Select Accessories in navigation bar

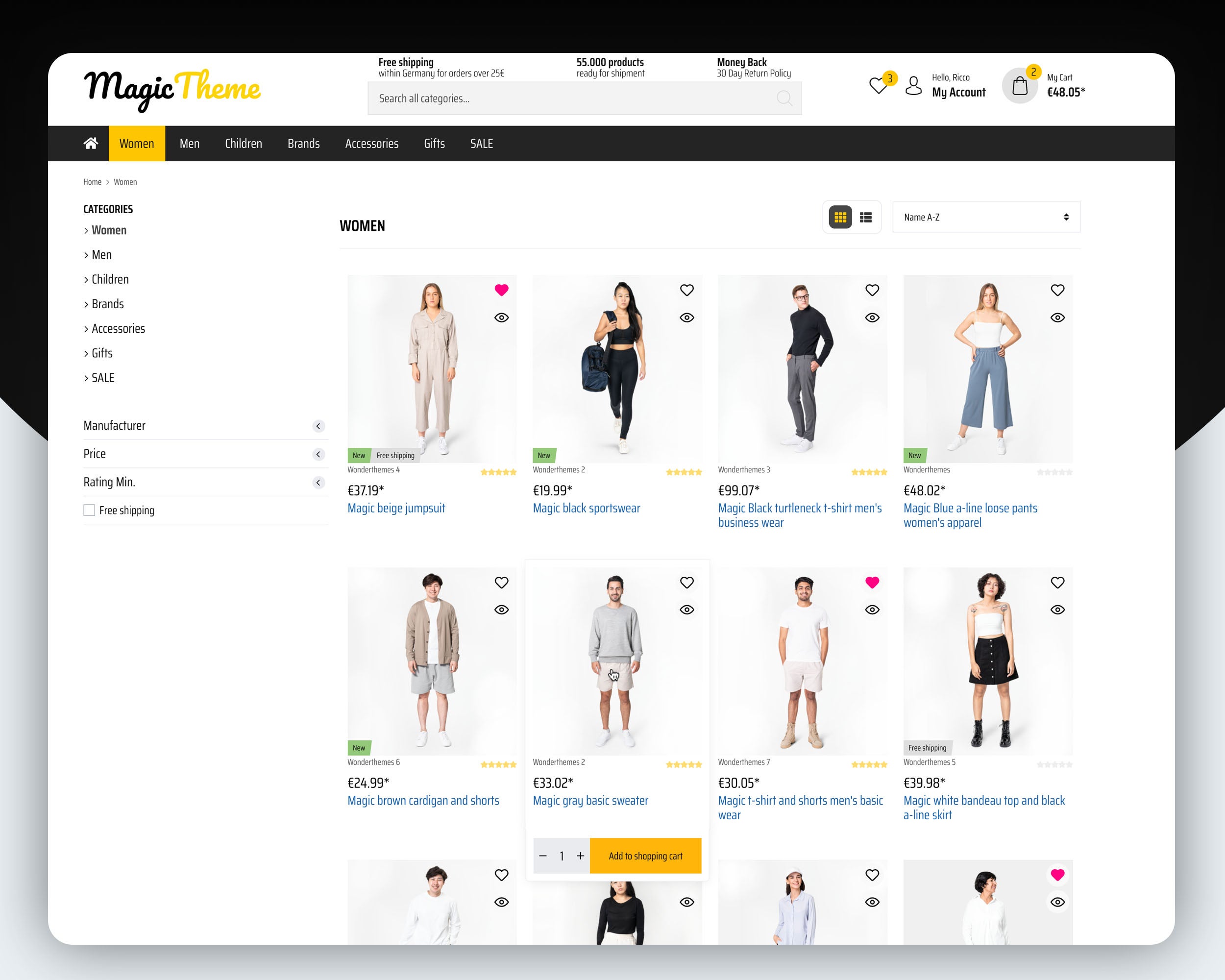(371, 143)
